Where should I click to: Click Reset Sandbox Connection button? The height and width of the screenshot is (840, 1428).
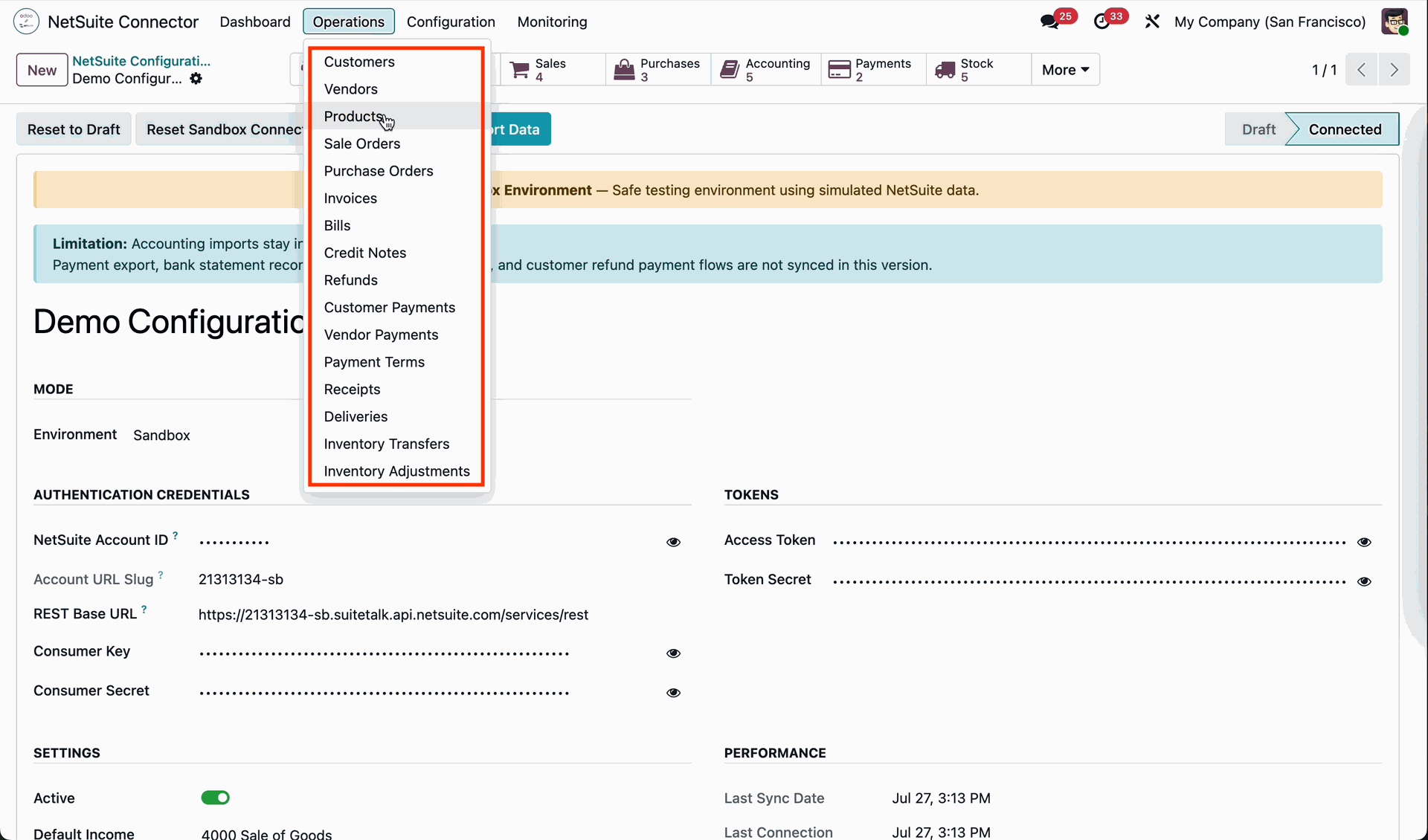(x=220, y=129)
